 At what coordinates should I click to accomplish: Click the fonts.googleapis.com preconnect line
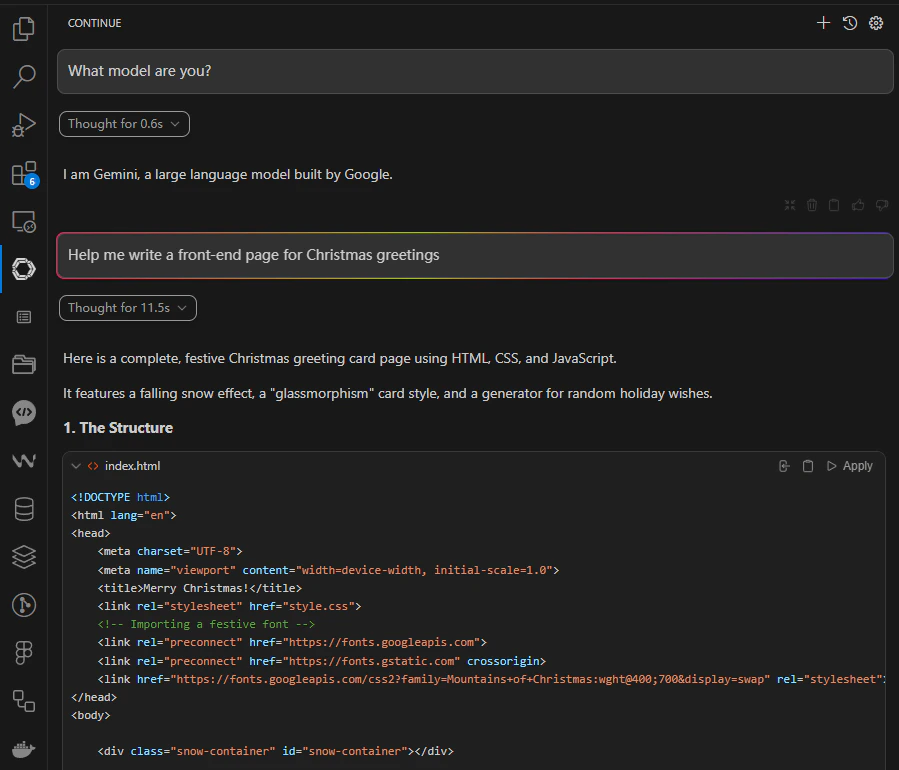point(292,642)
